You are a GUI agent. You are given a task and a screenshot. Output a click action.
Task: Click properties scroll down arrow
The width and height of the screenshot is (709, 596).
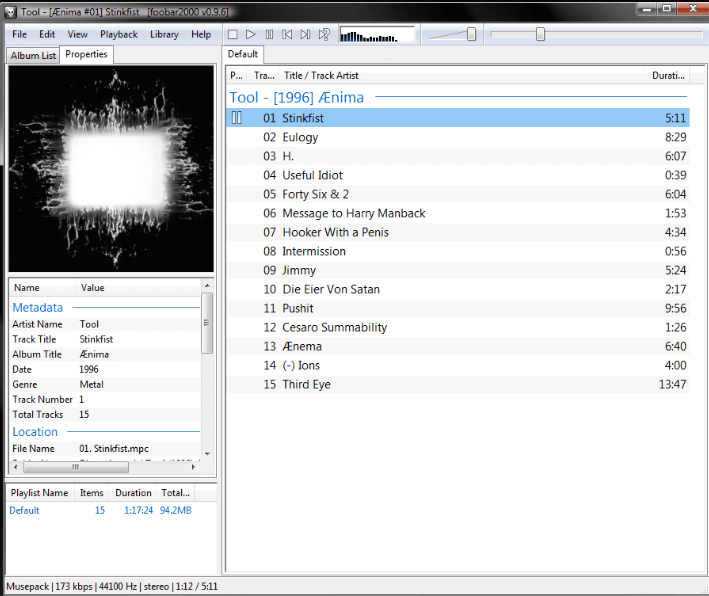pos(207,454)
